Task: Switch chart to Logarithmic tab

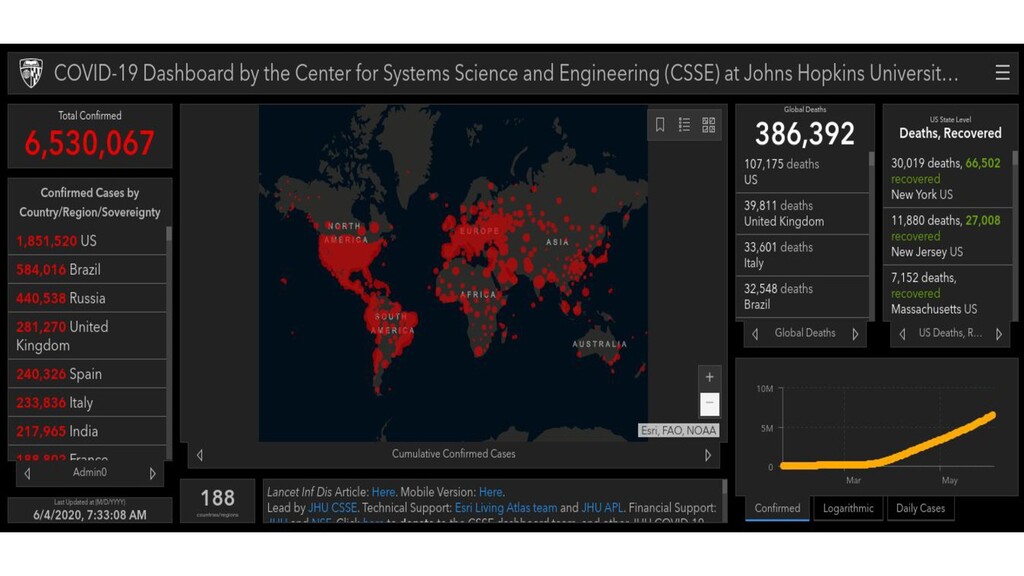Action: (x=848, y=508)
